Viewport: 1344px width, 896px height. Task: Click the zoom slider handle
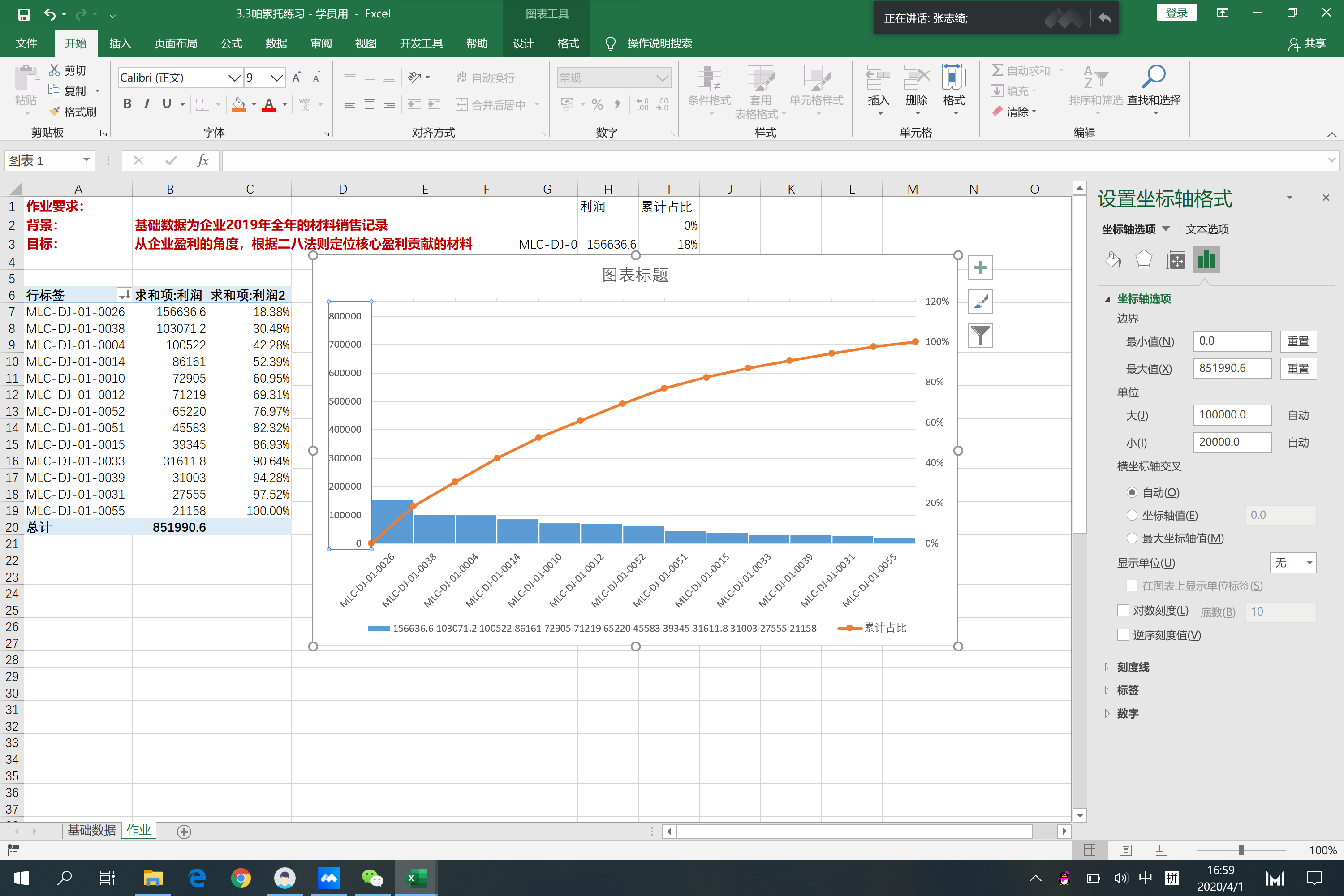click(1241, 850)
